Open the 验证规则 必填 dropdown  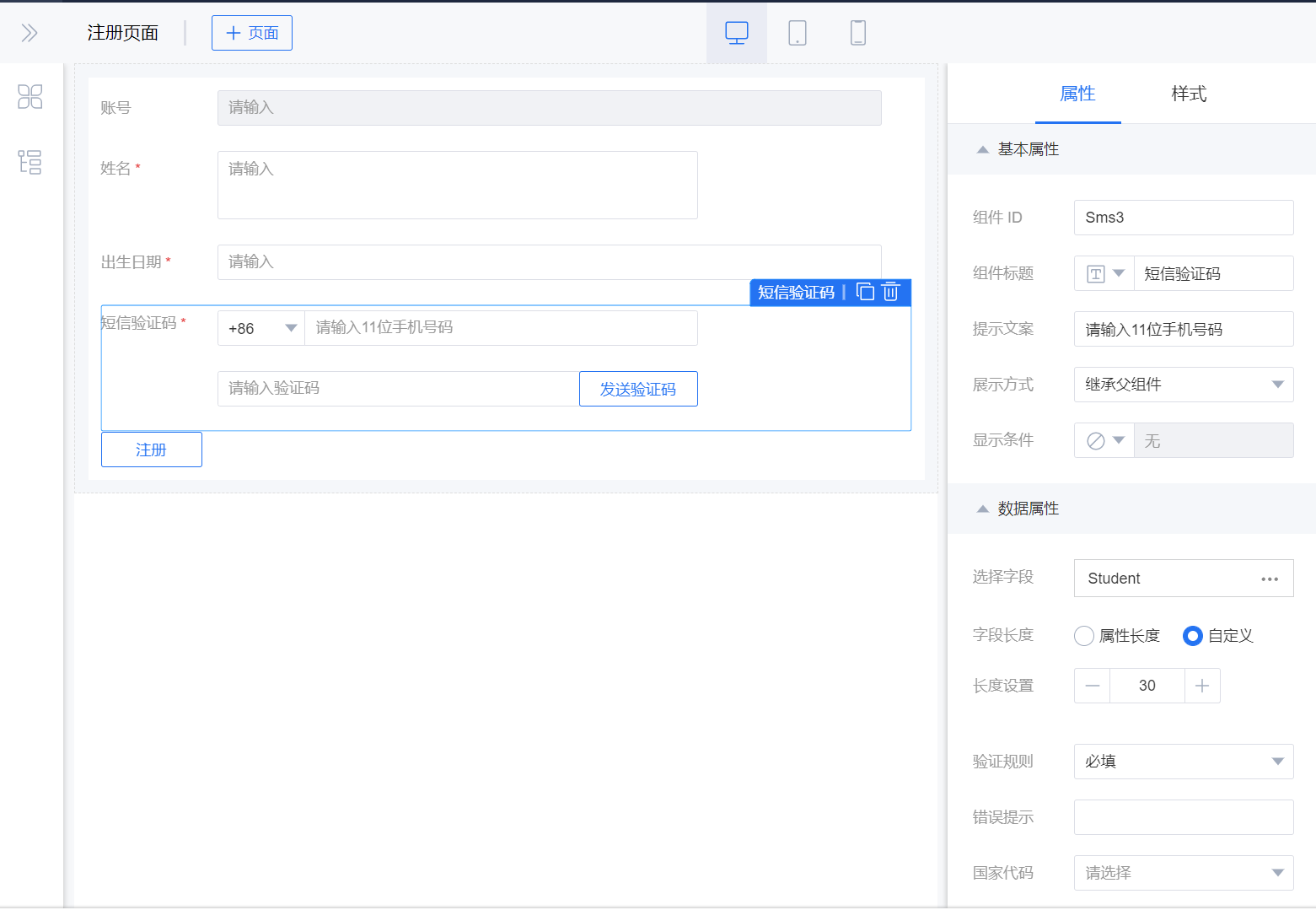(x=1184, y=762)
